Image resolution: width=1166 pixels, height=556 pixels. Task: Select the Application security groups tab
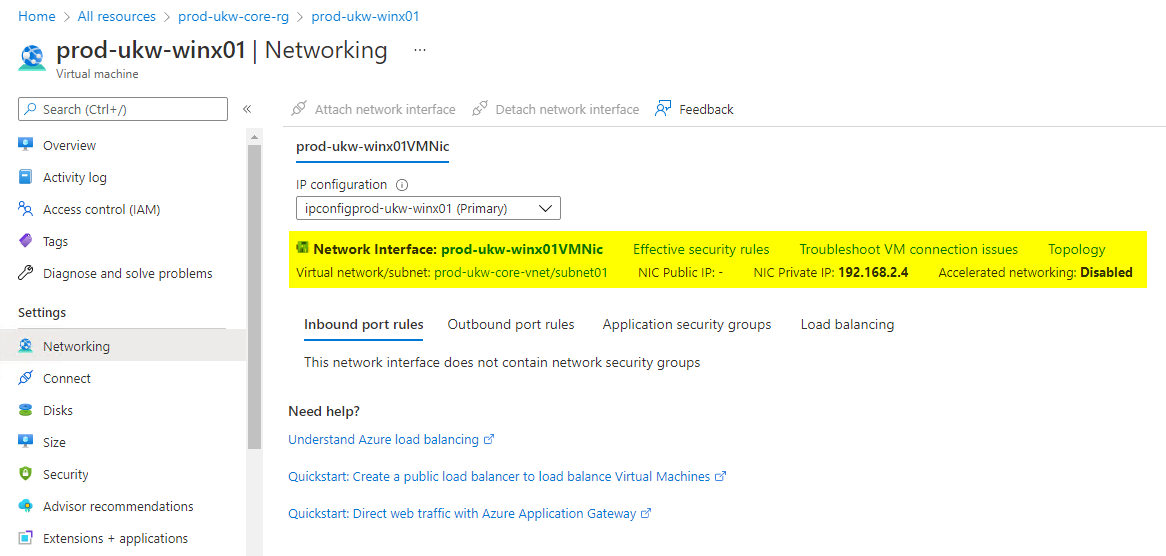[x=687, y=324]
